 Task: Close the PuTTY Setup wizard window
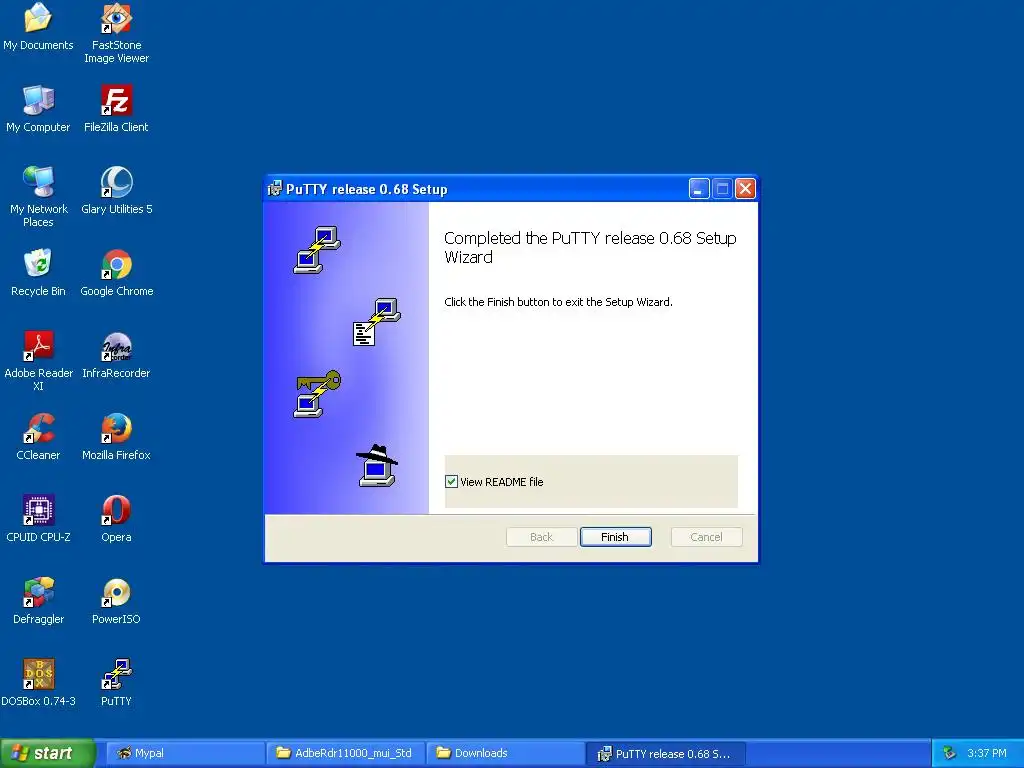pyautogui.click(x=745, y=189)
